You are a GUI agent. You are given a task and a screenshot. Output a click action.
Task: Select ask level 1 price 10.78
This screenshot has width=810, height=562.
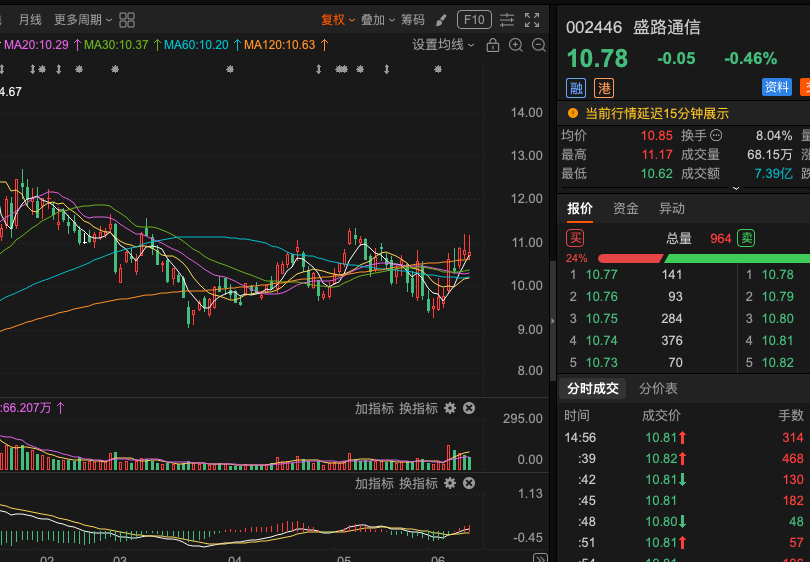pos(777,275)
